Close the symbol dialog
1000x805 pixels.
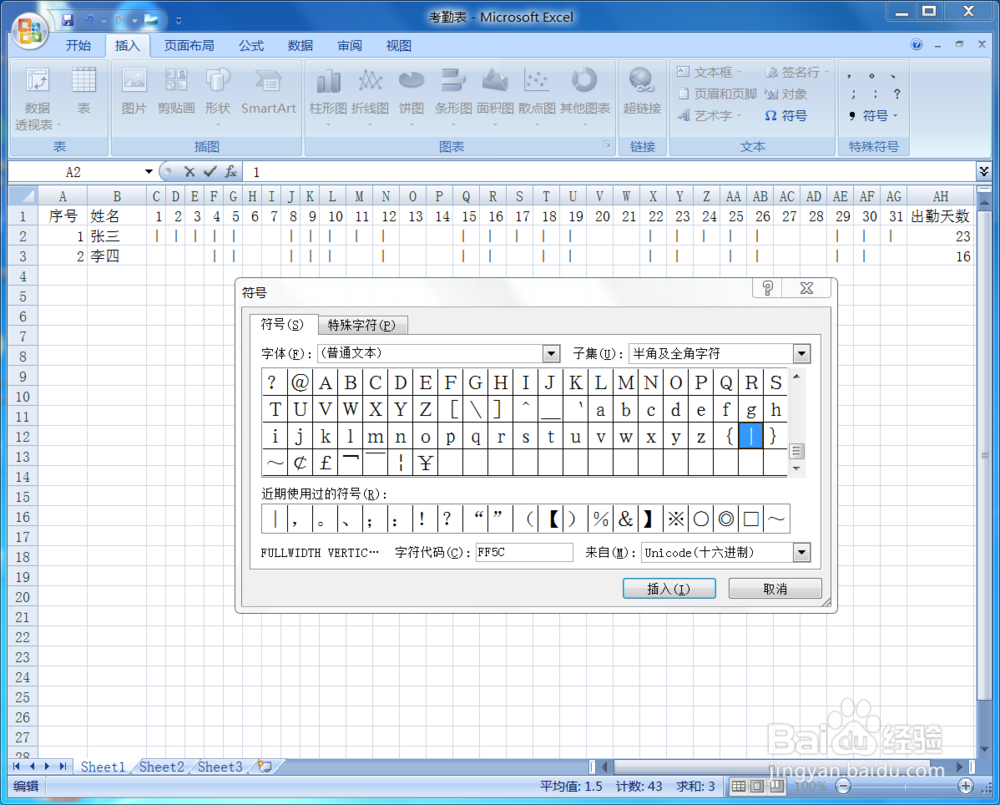tap(807, 288)
